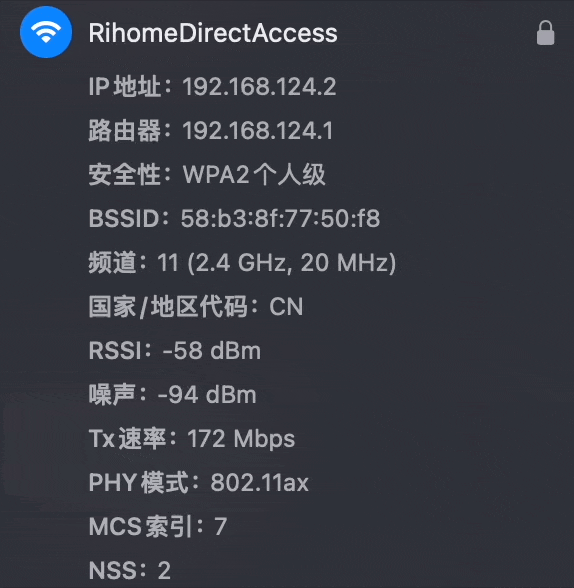Click the lock icon beside the network
Screen dimensions: 574x588
coord(545,33)
